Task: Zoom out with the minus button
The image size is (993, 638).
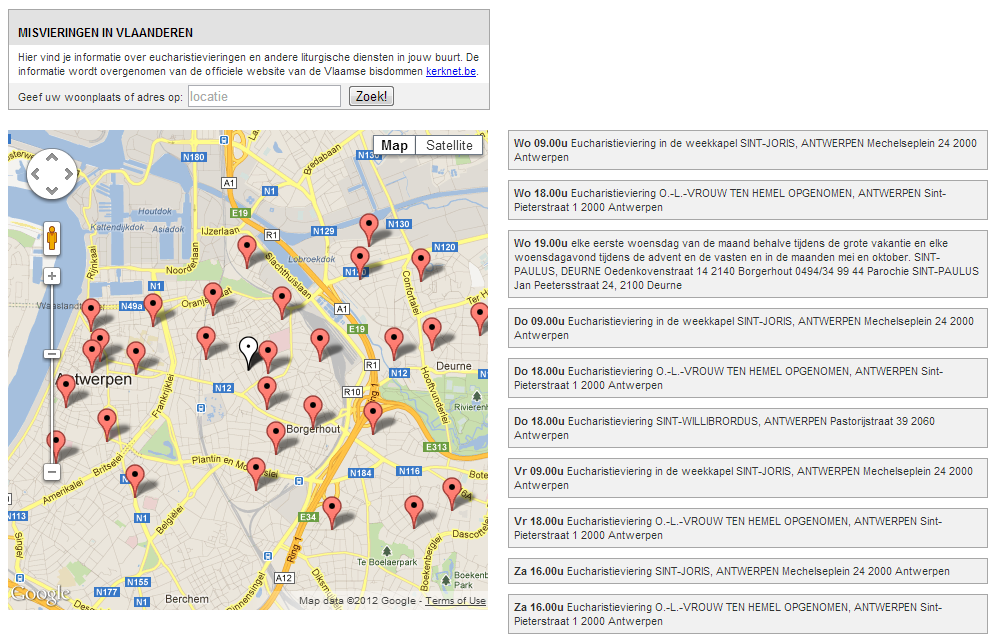Action: pos(52,472)
